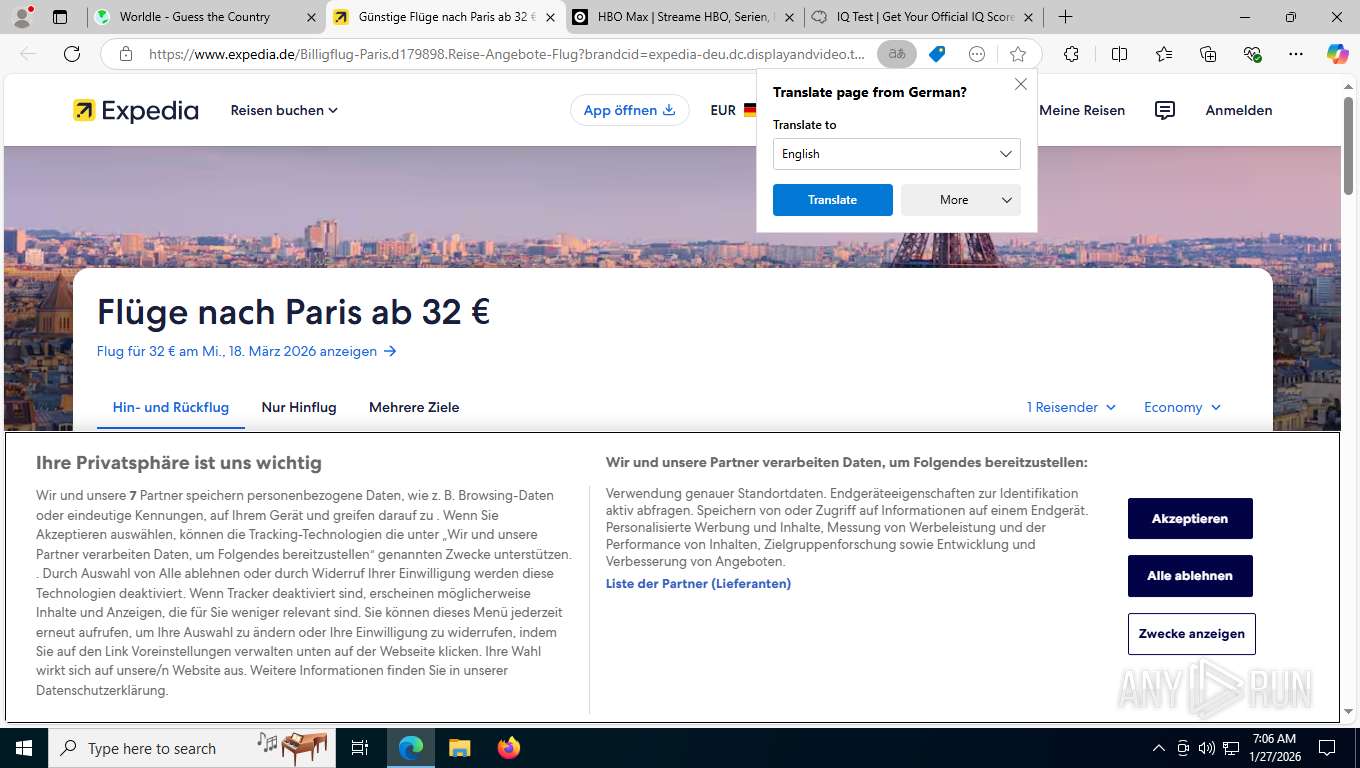Click the App öffnen button
The height and width of the screenshot is (768, 1360).
click(x=630, y=110)
